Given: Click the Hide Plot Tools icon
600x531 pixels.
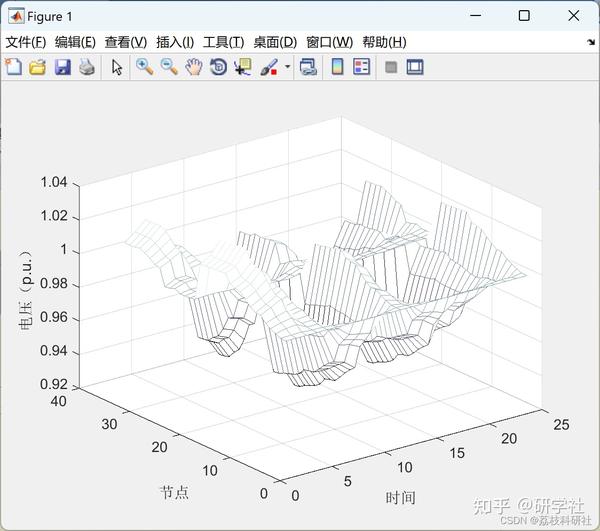Looking at the screenshot, I should click(391, 67).
